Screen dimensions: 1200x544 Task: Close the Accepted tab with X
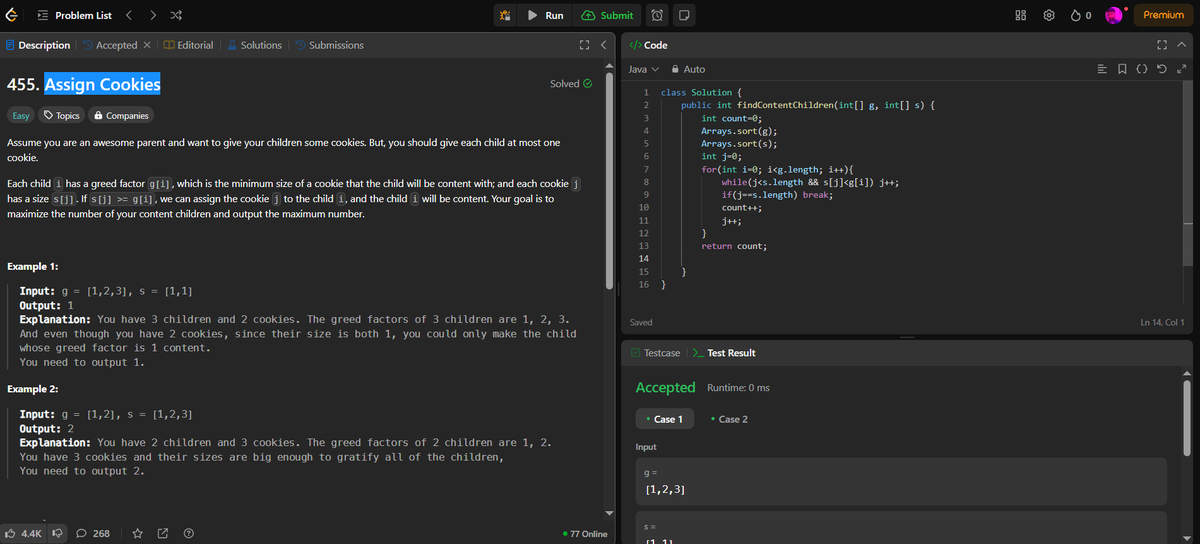(x=148, y=45)
